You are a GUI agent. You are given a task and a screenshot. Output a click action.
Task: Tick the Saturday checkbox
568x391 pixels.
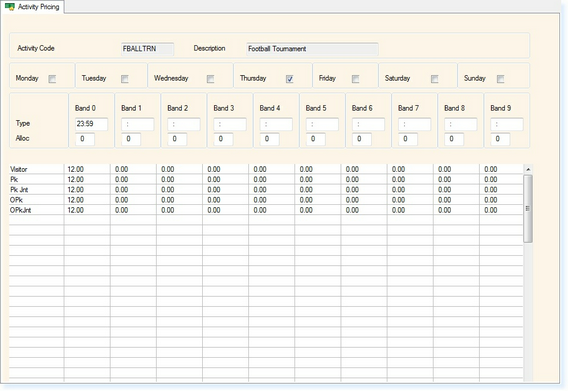(434, 79)
